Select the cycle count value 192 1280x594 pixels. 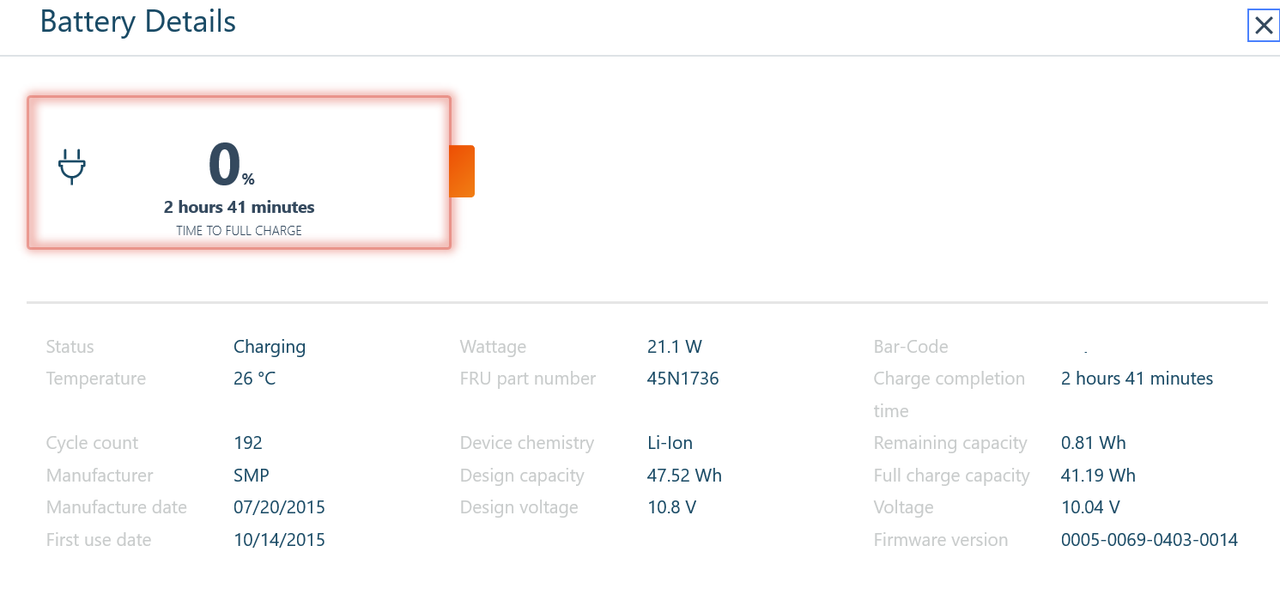click(x=248, y=443)
